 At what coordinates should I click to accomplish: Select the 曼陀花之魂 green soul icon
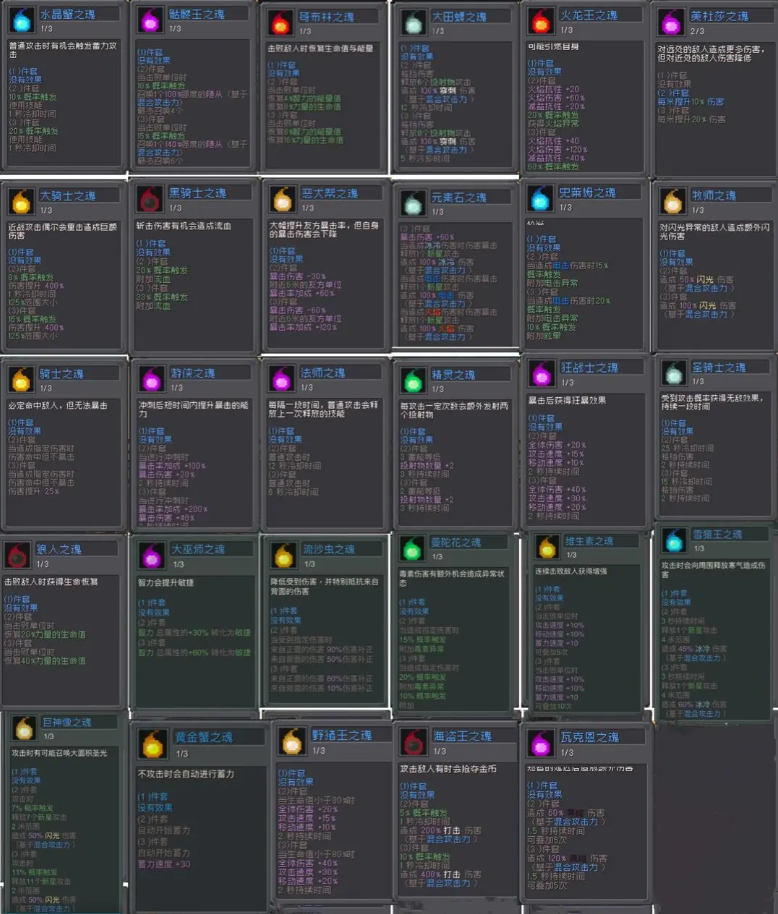[411, 548]
